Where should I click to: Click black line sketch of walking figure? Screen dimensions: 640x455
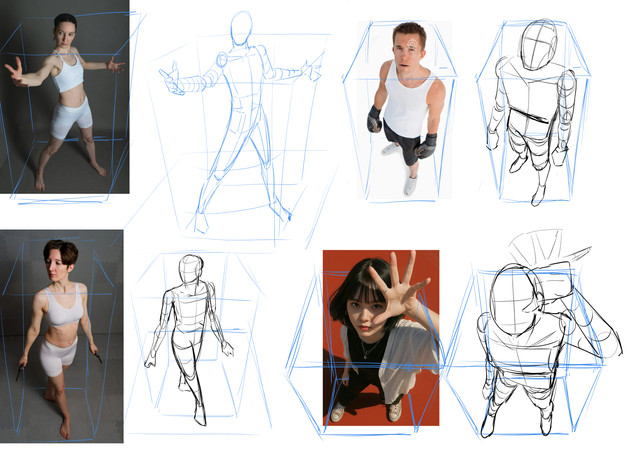189,340
